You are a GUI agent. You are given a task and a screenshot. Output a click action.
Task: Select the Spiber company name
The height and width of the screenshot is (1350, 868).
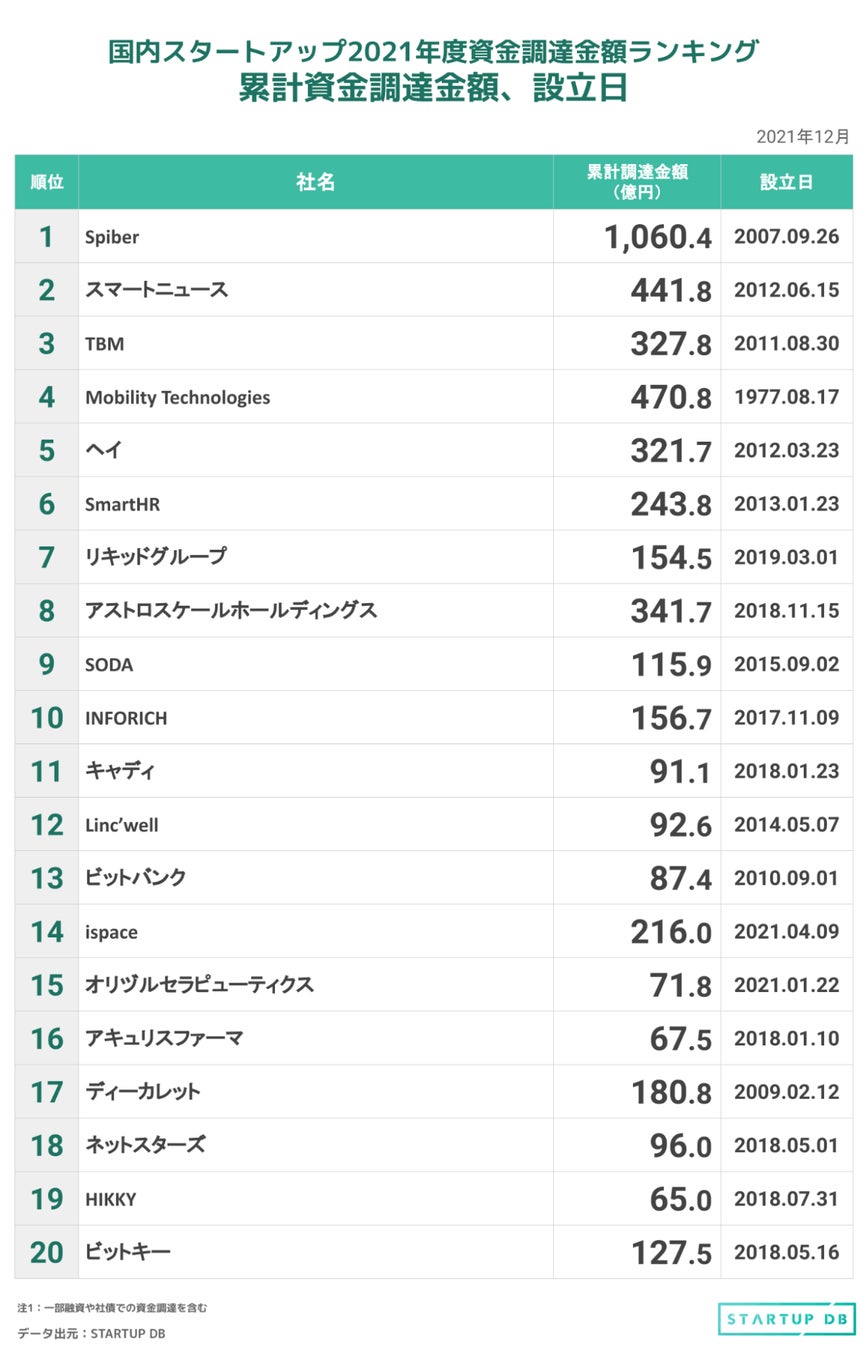point(112,237)
